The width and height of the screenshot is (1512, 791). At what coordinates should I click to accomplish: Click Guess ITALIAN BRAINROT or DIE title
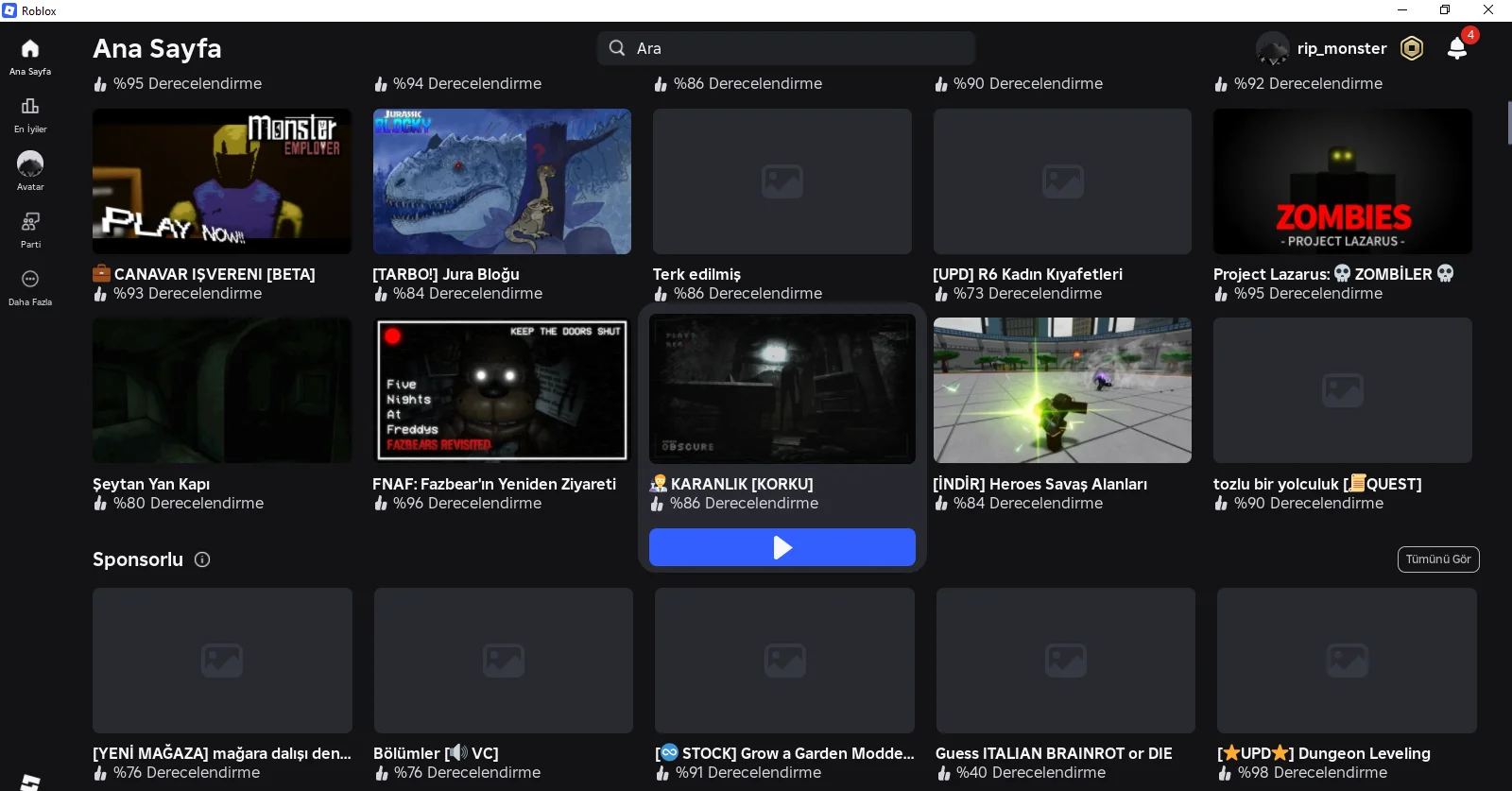click(x=1054, y=753)
